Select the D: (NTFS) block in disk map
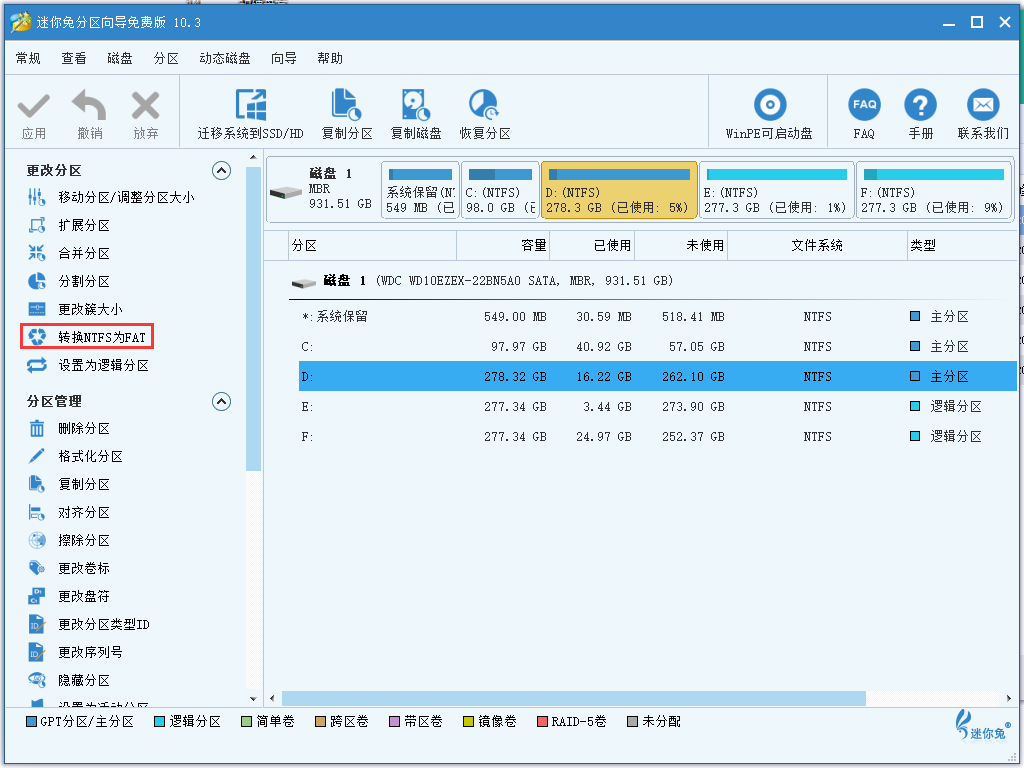Screen dimensions: 1024x768 [x=619, y=190]
